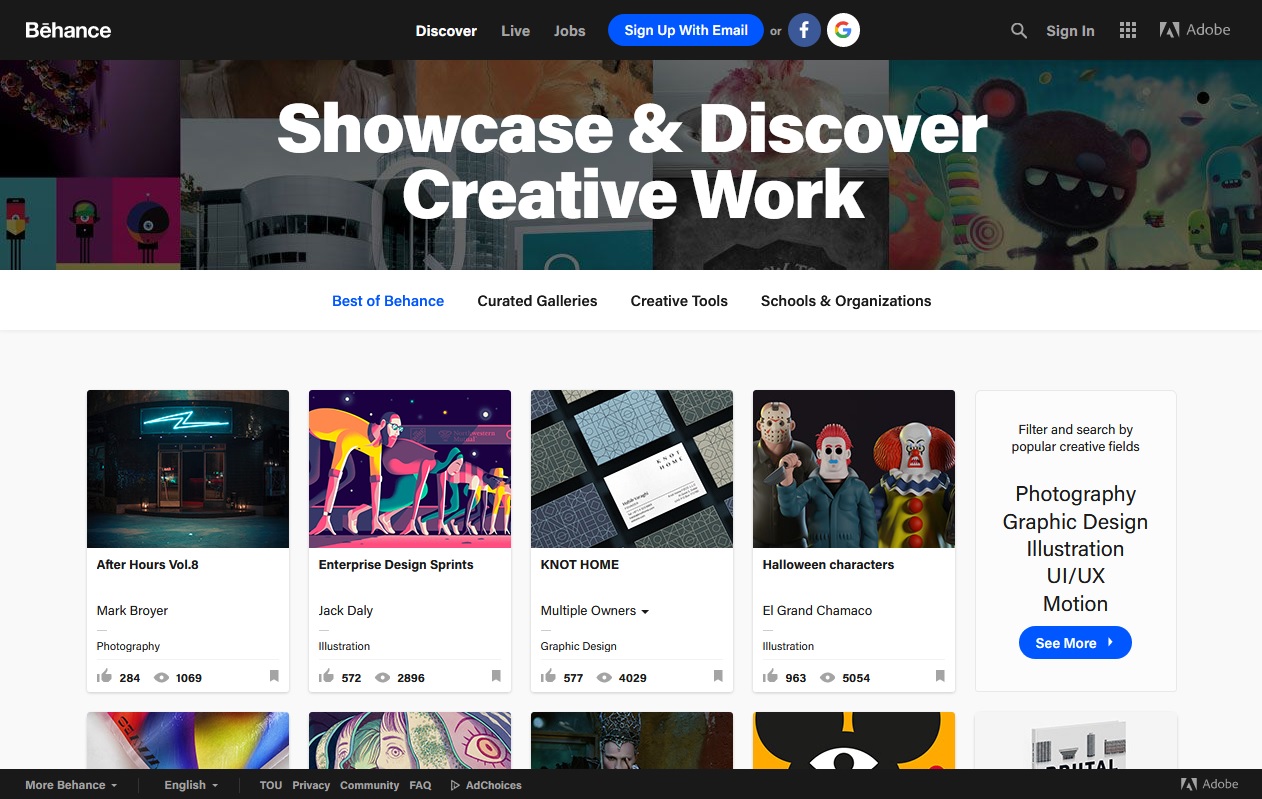
Task: Open the Adobe apps grid icon
Action: [x=1128, y=31]
